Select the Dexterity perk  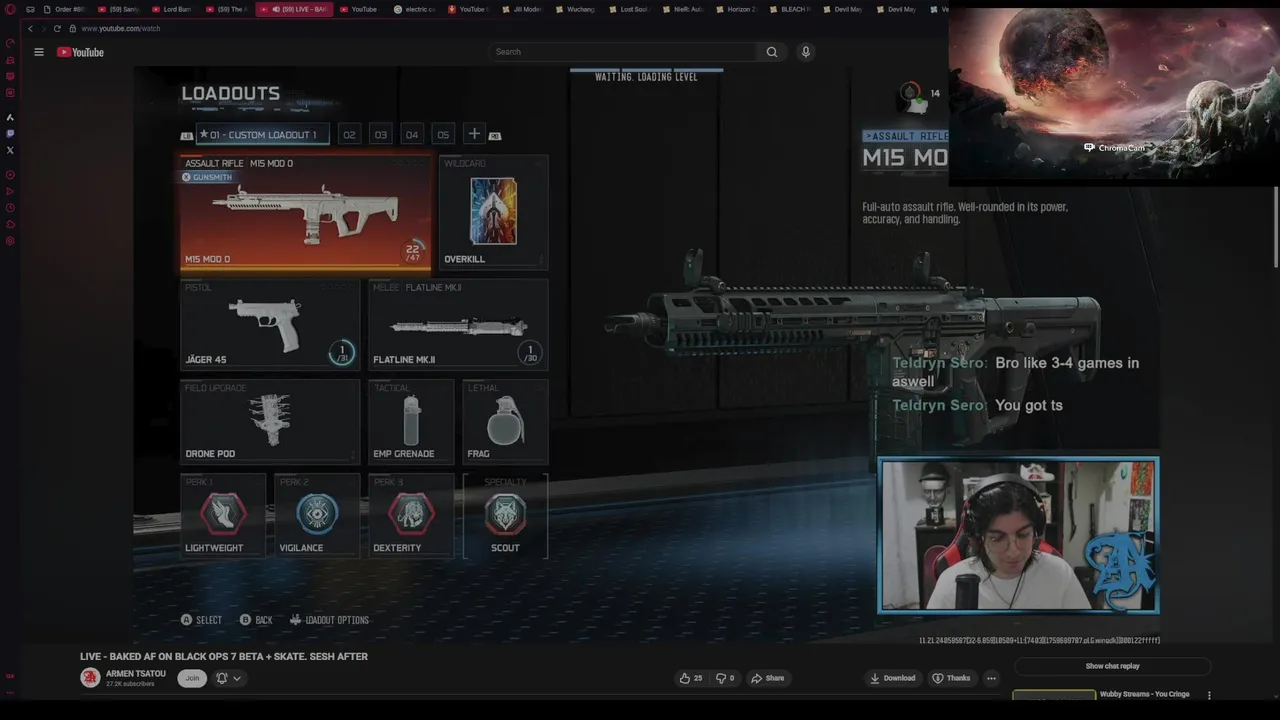tap(411, 516)
